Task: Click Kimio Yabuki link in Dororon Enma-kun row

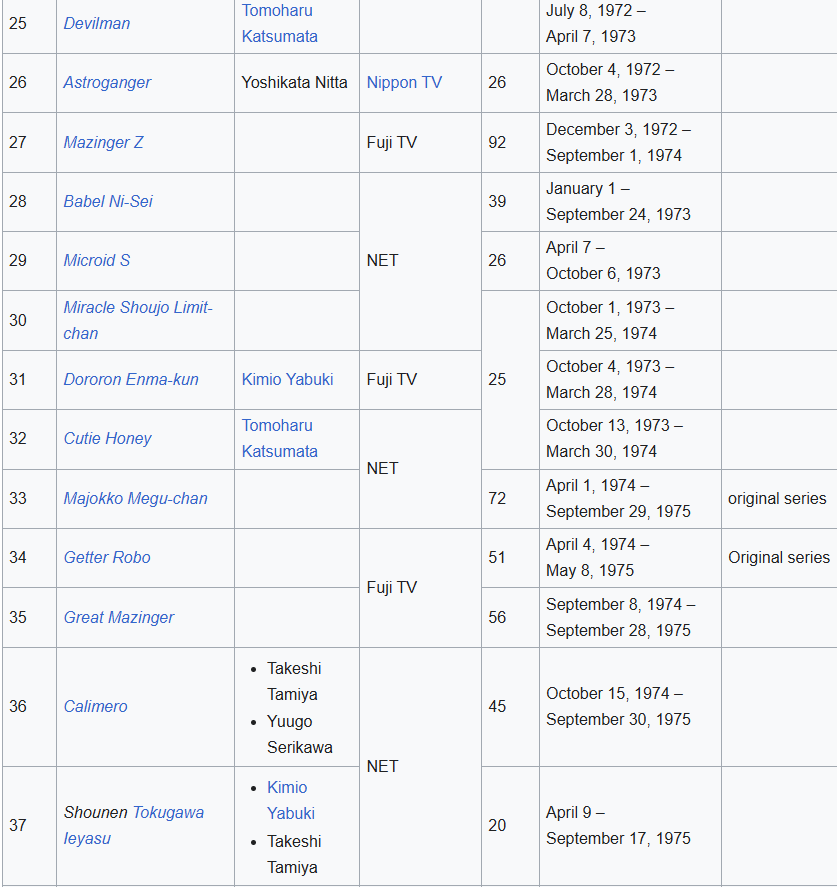Action: (287, 379)
